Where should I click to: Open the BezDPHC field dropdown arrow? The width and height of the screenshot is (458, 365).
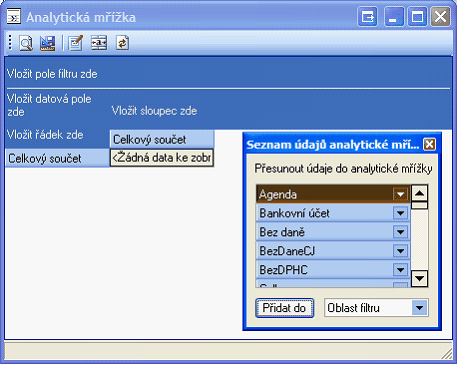pyautogui.click(x=400, y=270)
